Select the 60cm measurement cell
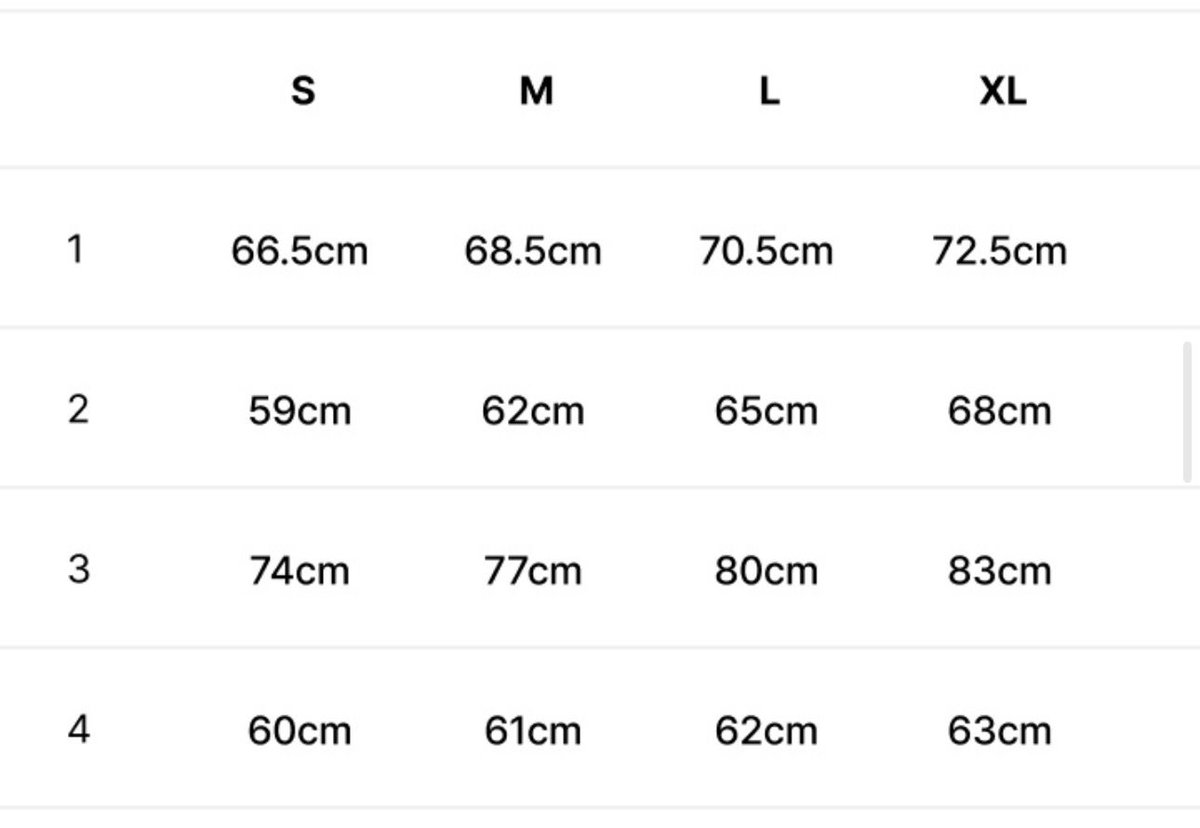This screenshot has height=828, width=1200. [300, 731]
